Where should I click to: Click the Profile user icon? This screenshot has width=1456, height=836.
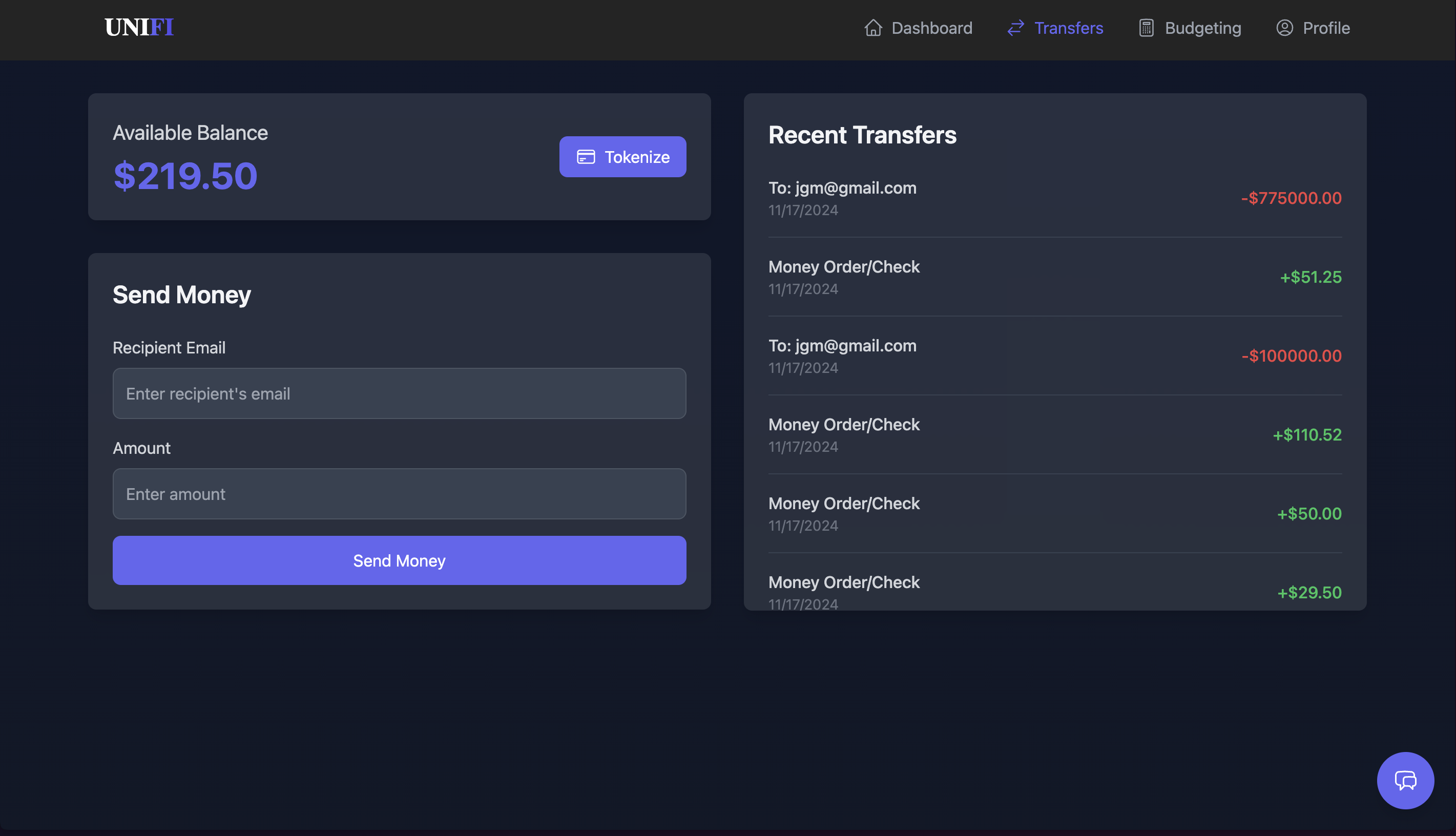tap(1284, 28)
